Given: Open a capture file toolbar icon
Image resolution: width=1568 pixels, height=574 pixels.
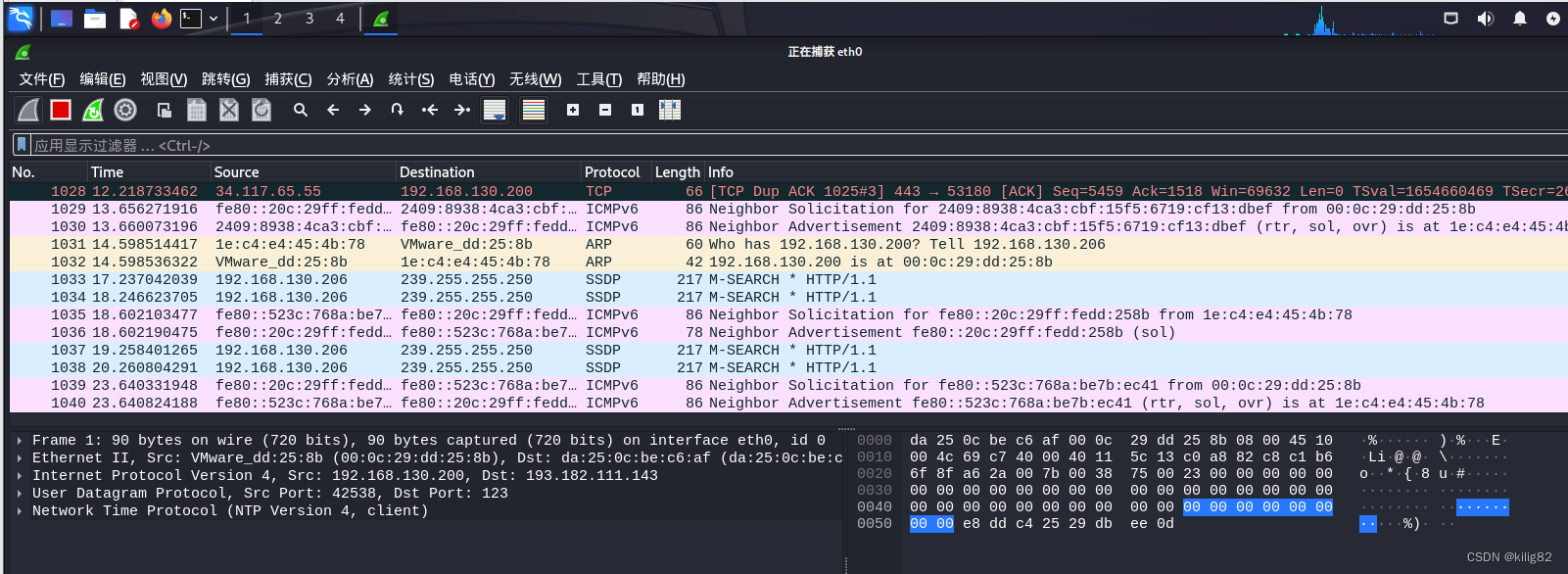Looking at the screenshot, I should click(165, 110).
